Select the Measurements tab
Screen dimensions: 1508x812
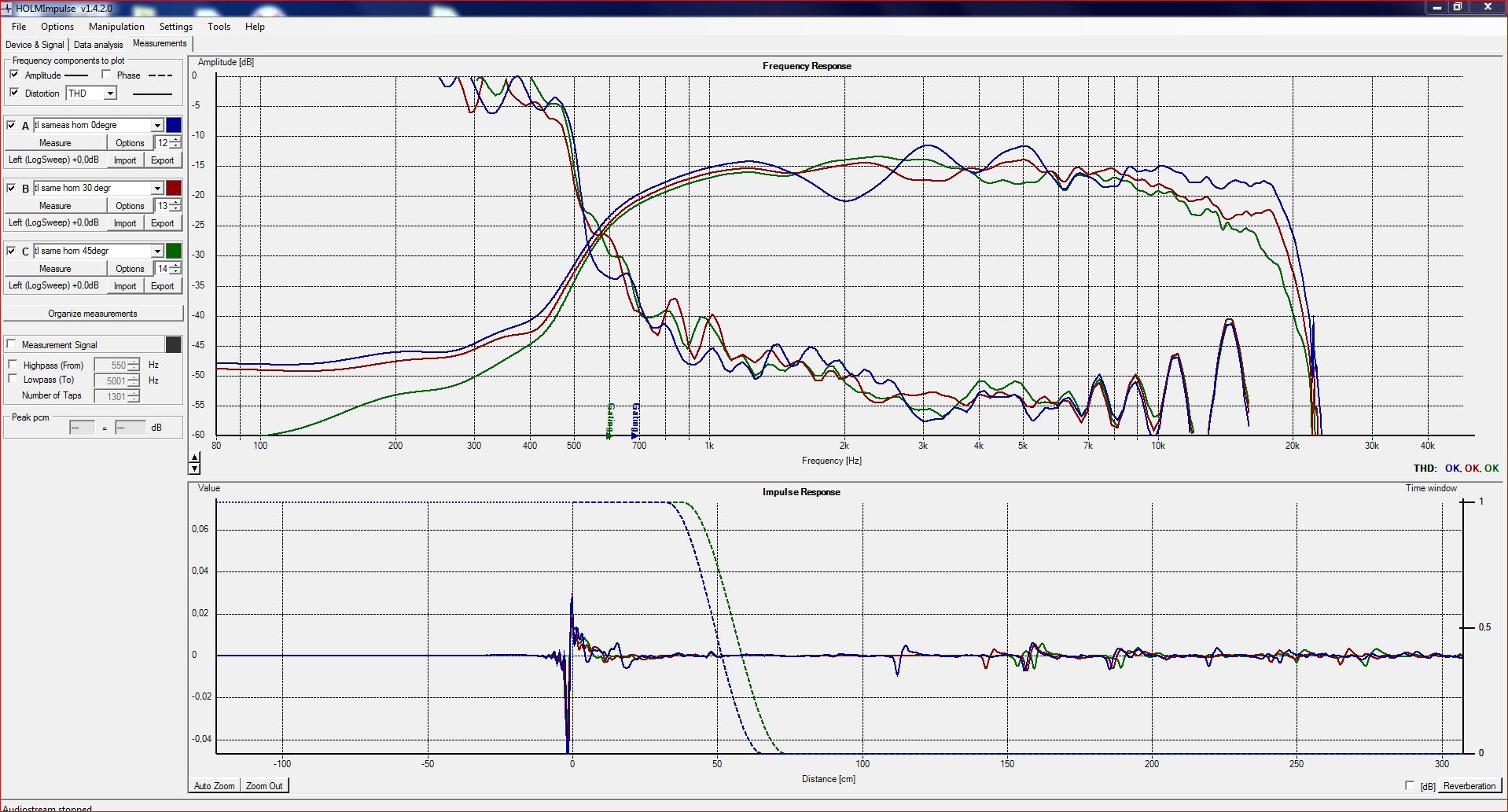click(160, 43)
